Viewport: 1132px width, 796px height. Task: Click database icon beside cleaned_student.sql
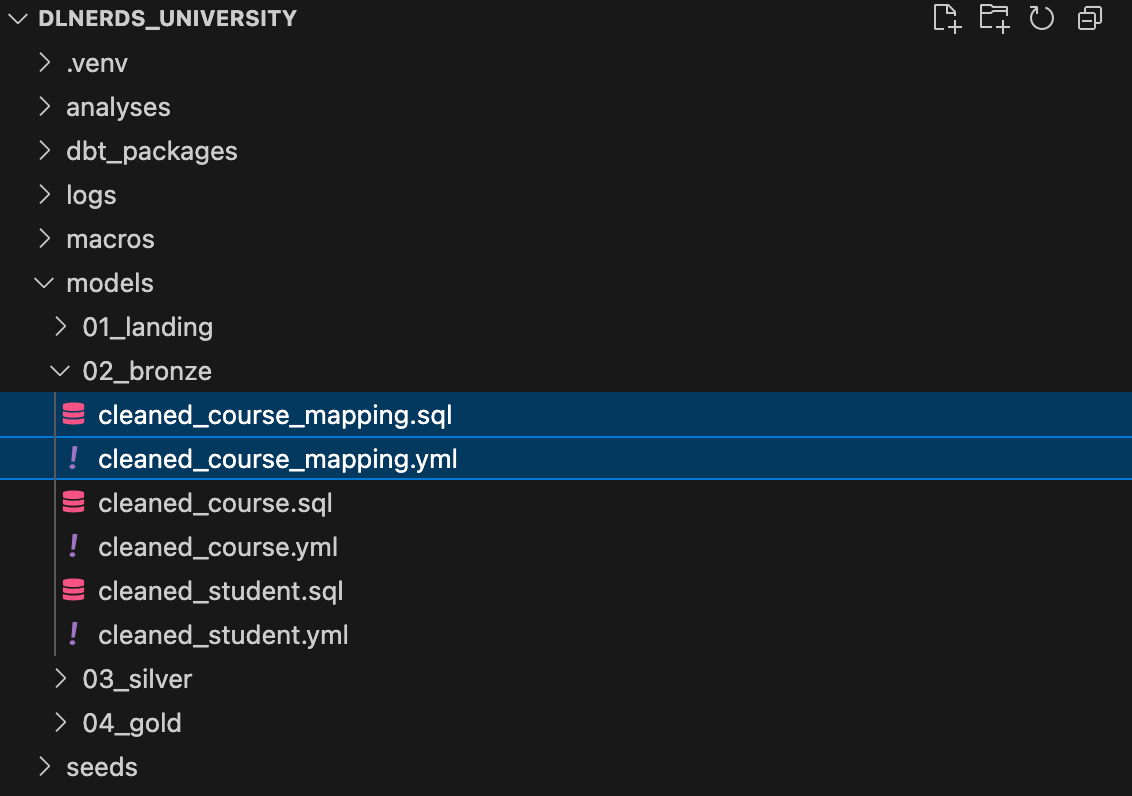(73, 591)
